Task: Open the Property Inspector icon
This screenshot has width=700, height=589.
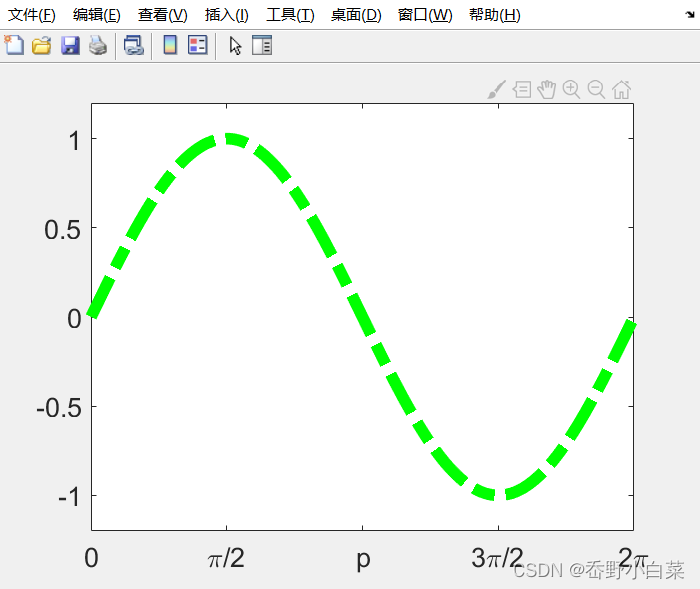Action: (x=262, y=45)
